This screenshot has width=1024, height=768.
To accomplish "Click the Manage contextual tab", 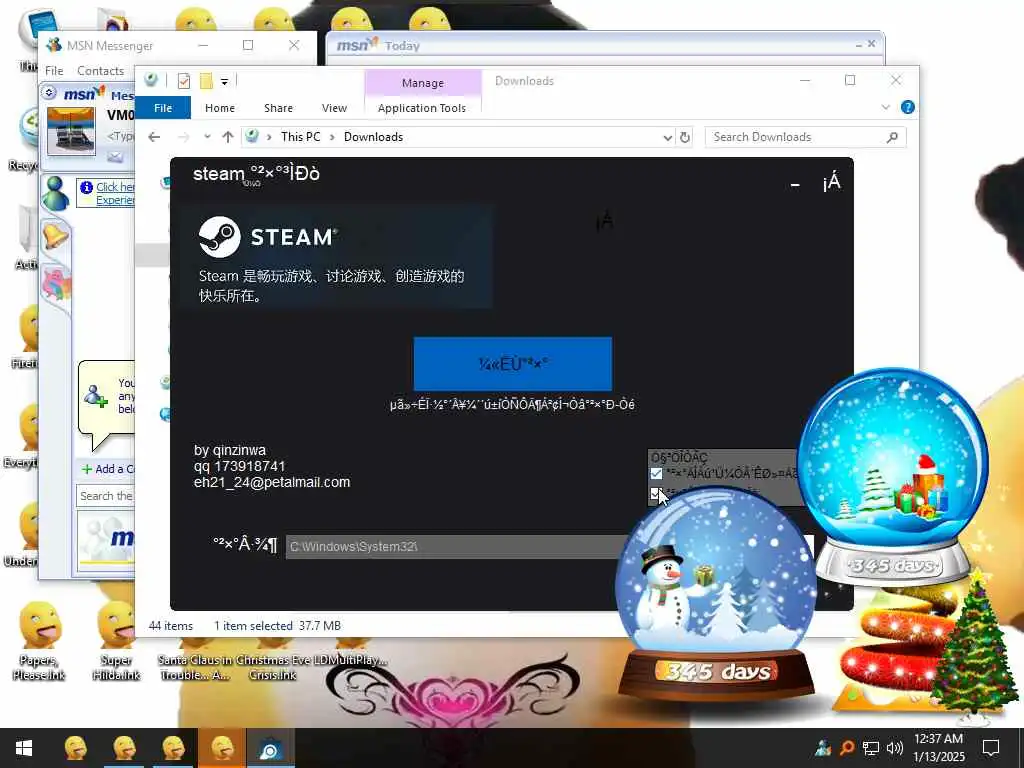I will 423,83.
